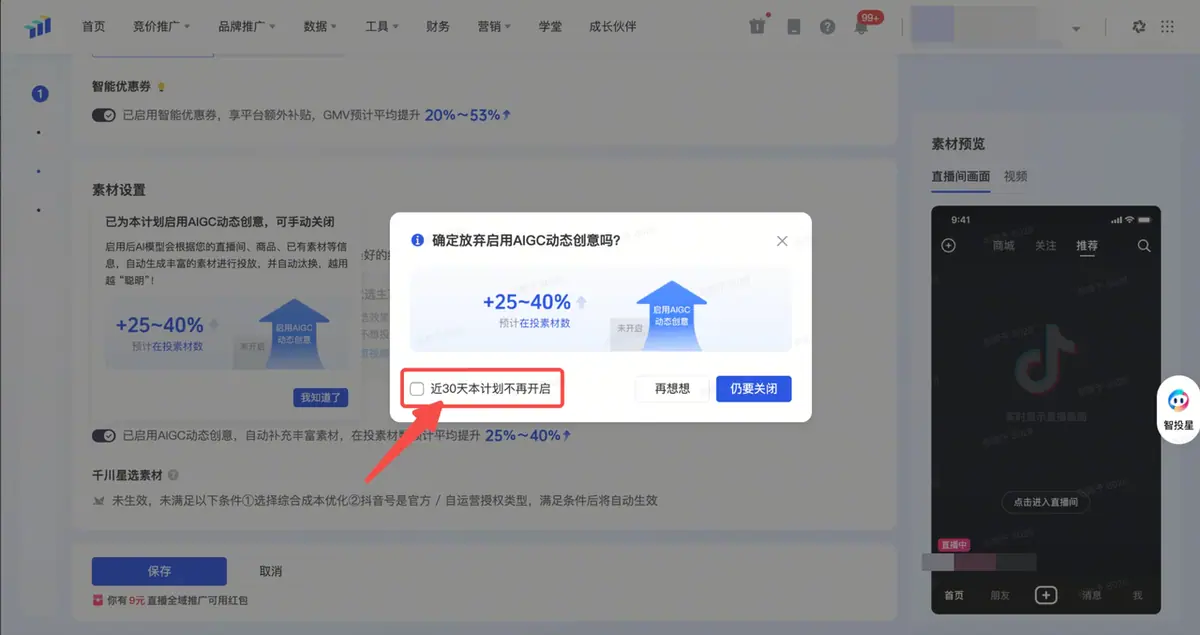The image size is (1200, 635).
Task: Click the 保存 button
Action: (x=159, y=571)
